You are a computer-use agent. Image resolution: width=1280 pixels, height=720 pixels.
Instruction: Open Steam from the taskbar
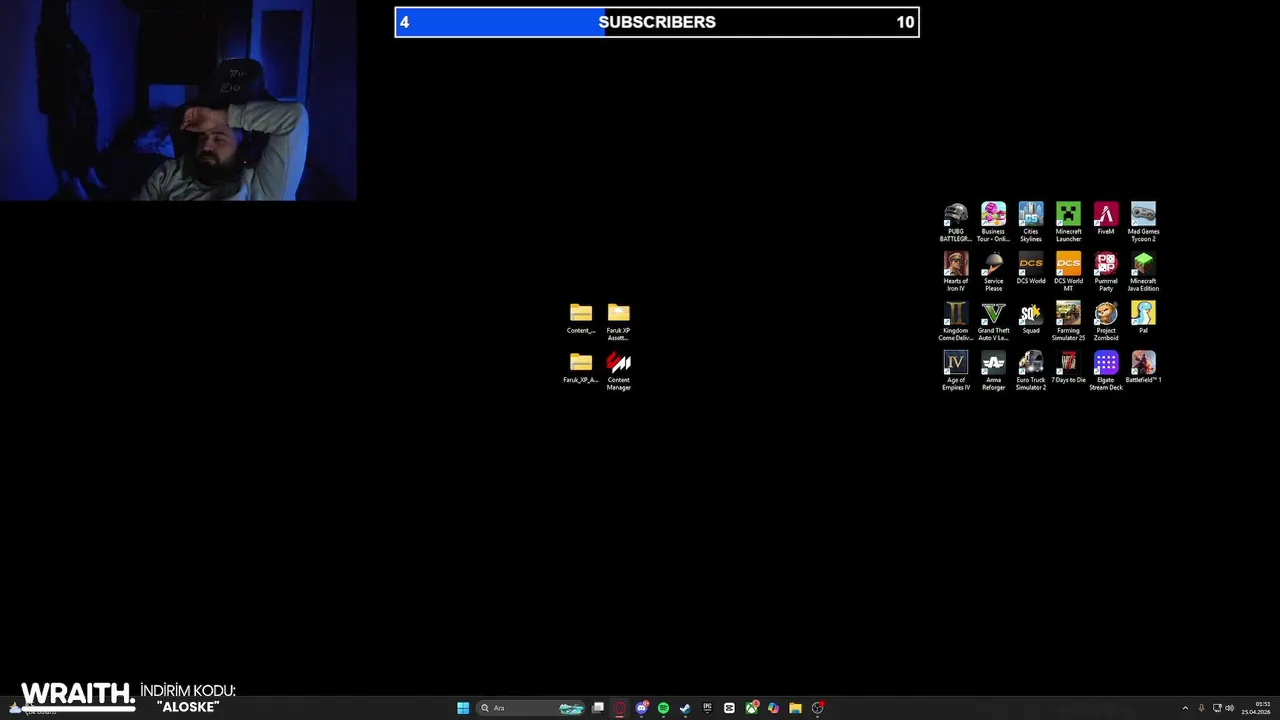click(685, 708)
